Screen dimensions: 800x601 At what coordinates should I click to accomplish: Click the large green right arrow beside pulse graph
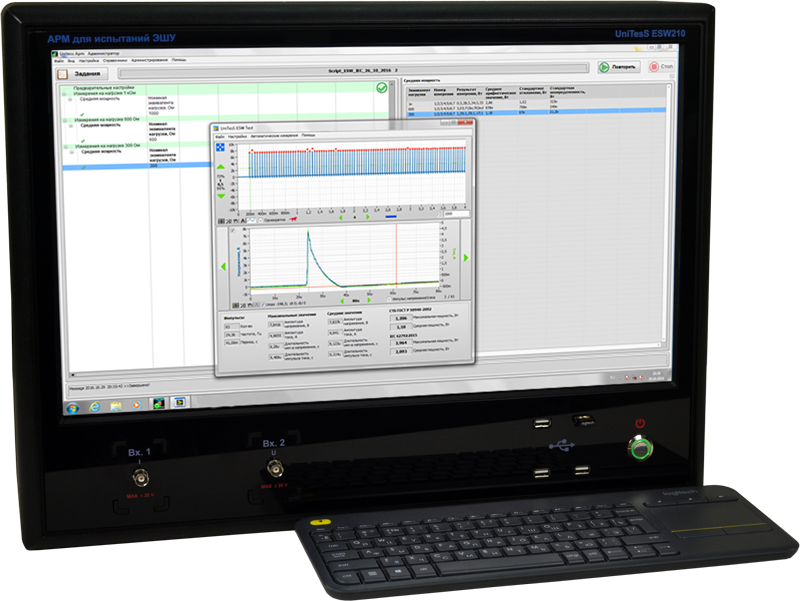tap(466, 258)
